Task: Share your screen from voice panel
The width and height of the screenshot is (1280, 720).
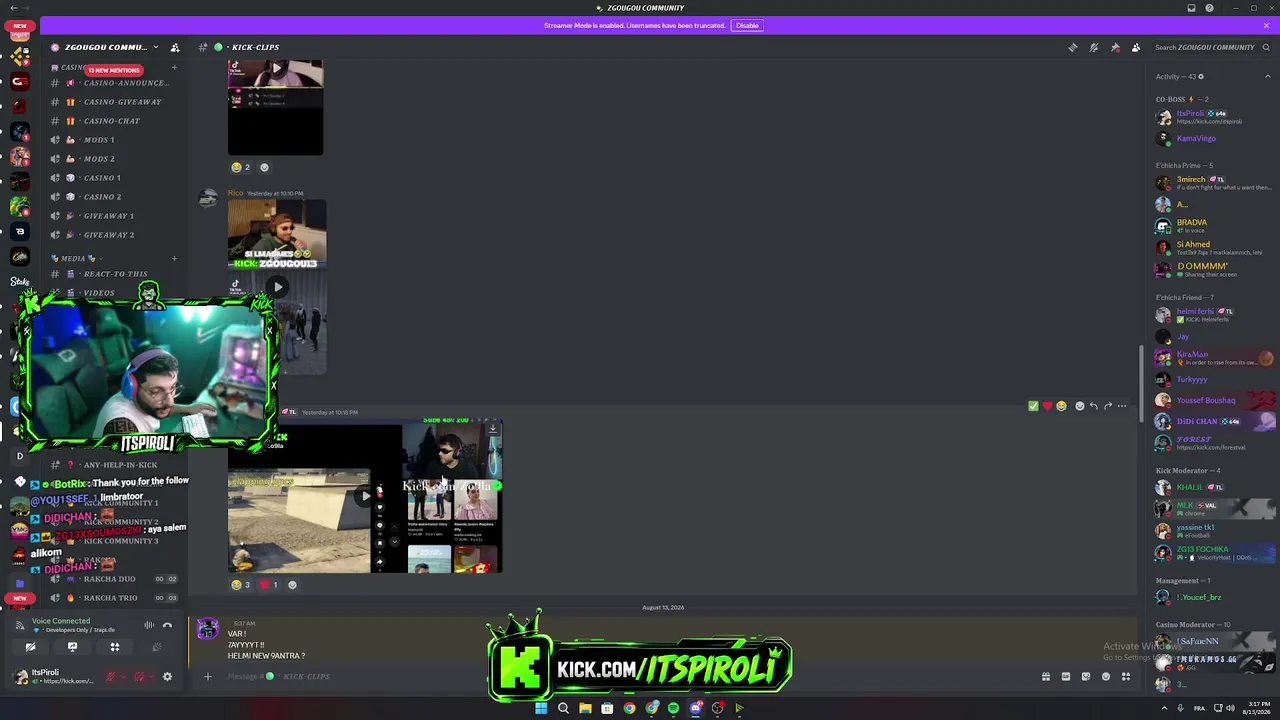Action: [x=72, y=647]
